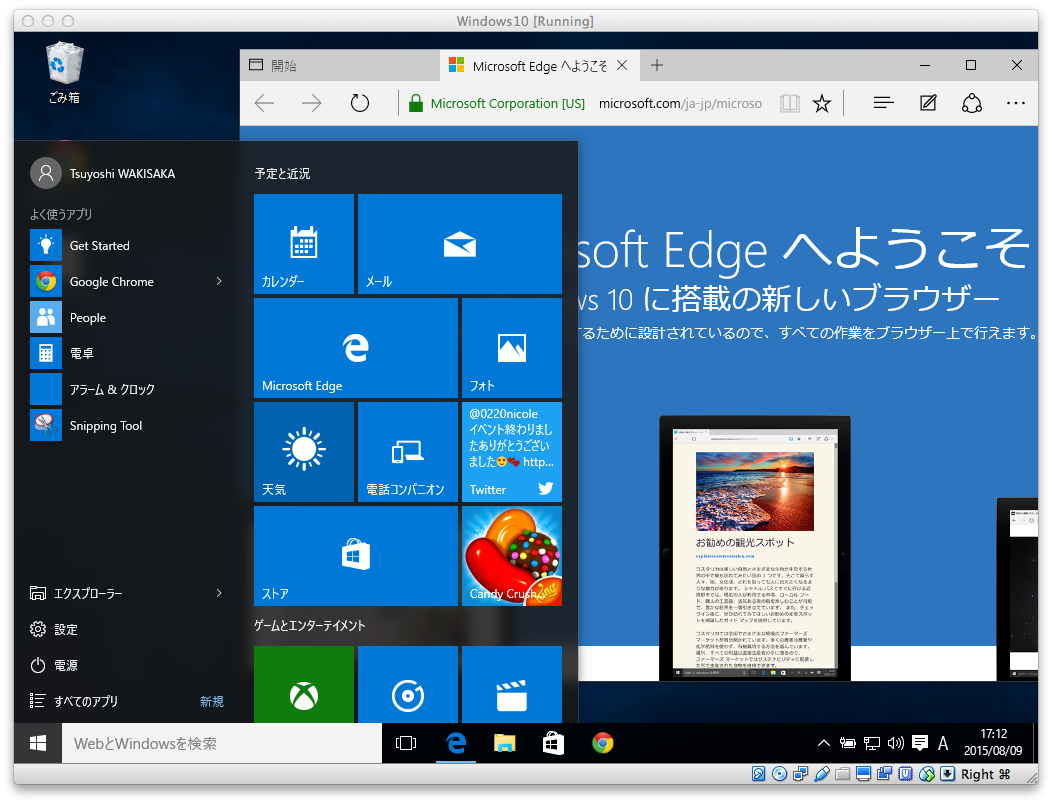Click the VirtualBox shared folders status icon
Screen dimensions: 1052x804
pos(843,774)
